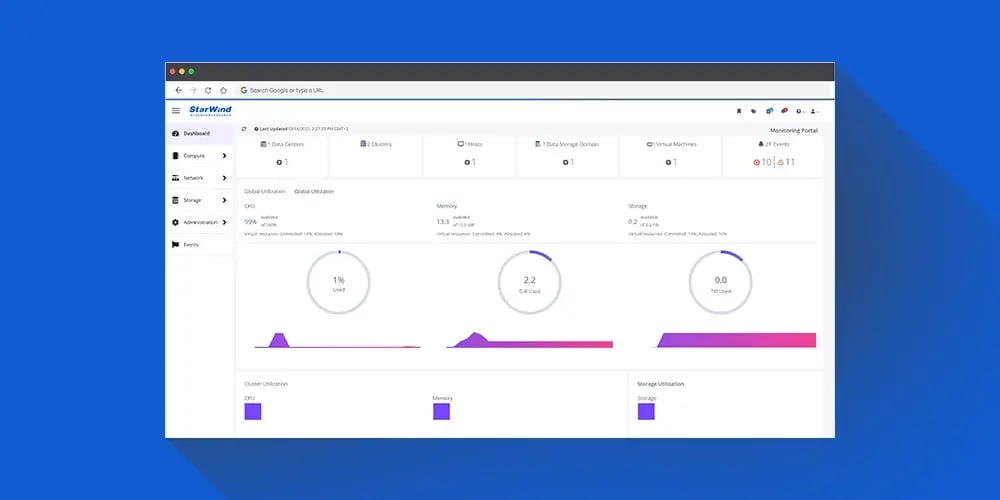
Task: Click the Data Centers count value 1
Action: click(x=282, y=162)
